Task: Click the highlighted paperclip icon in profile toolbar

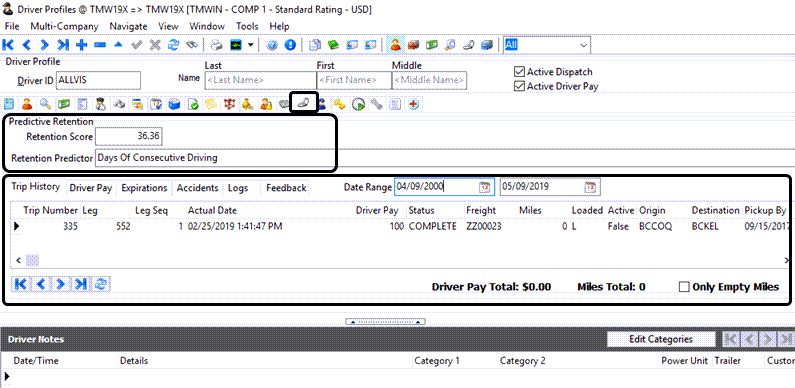Action: pyautogui.click(x=303, y=104)
